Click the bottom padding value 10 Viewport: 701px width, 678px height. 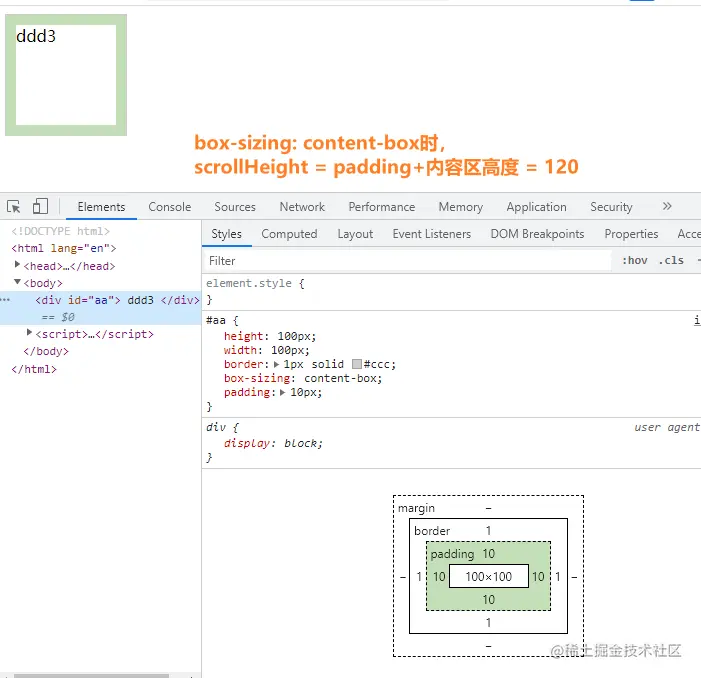(x=489, y=599)
